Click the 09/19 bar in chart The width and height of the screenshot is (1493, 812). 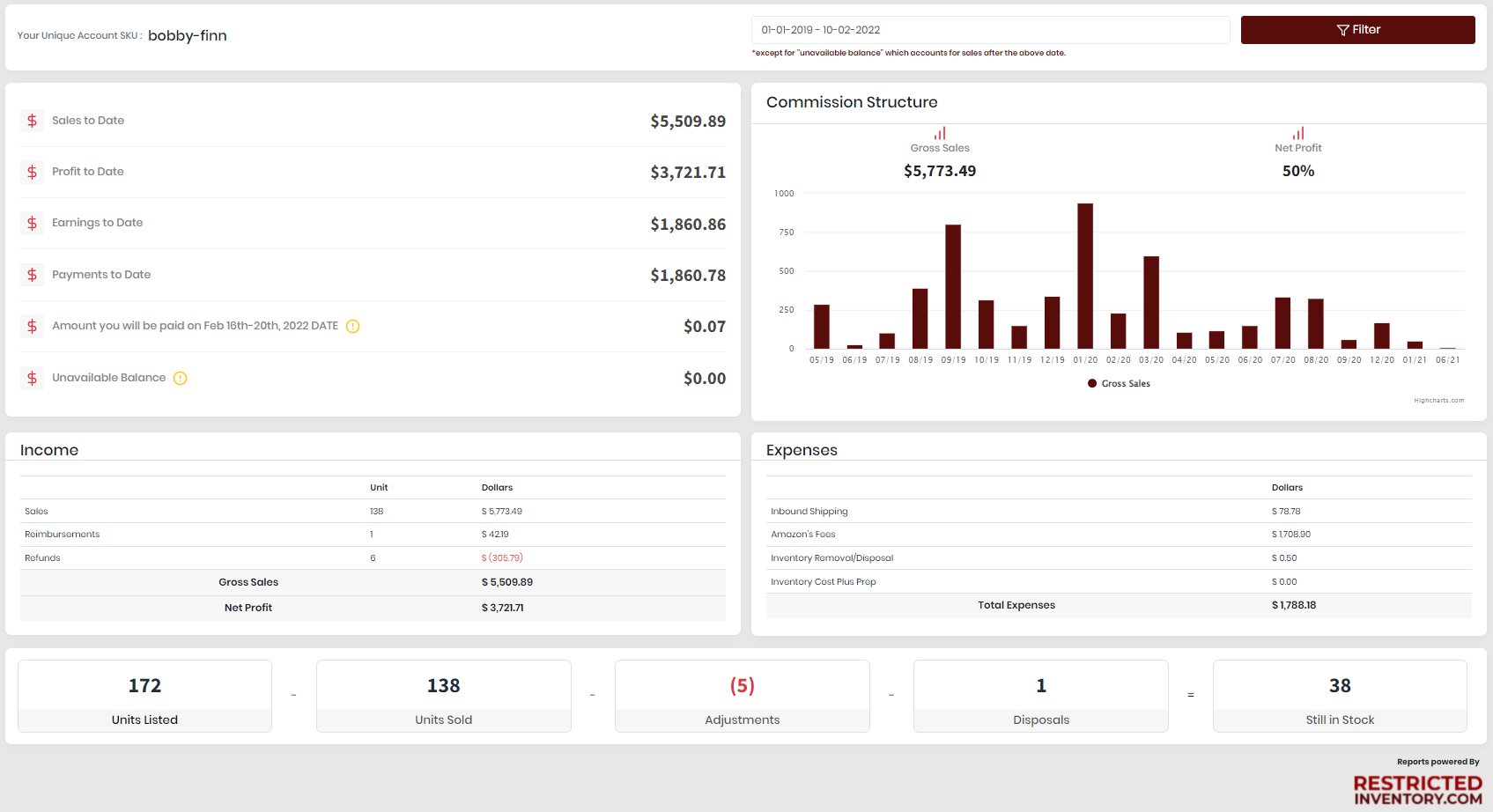click(x=953, y=286)
